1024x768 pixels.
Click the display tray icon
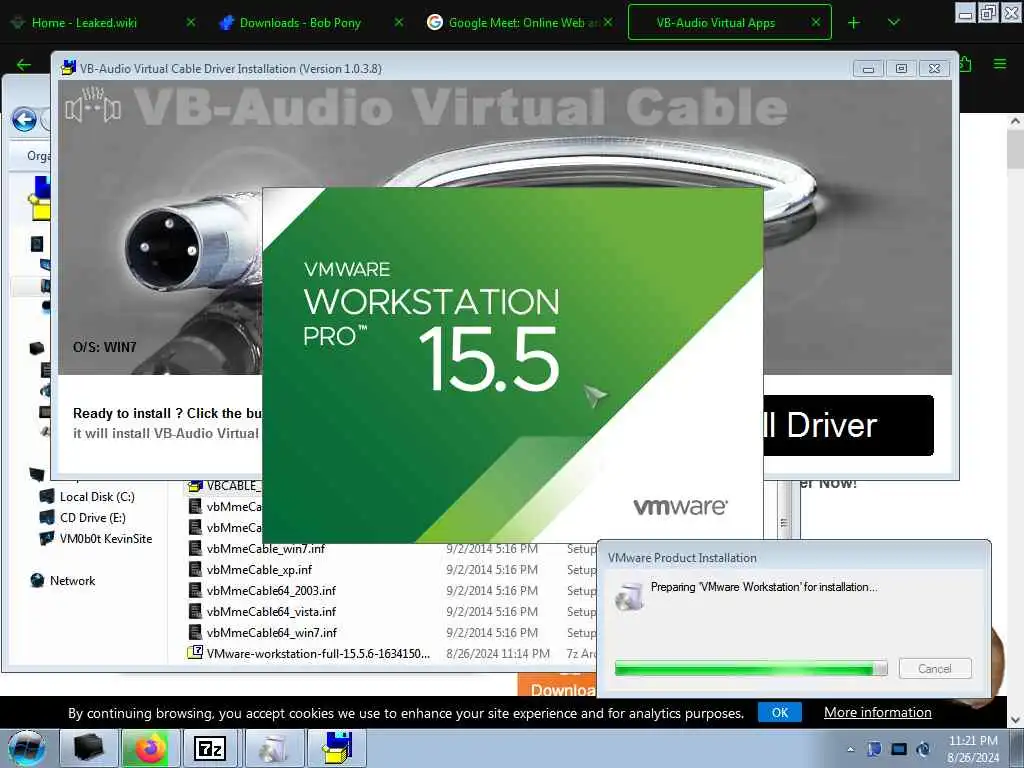point(899,749)
